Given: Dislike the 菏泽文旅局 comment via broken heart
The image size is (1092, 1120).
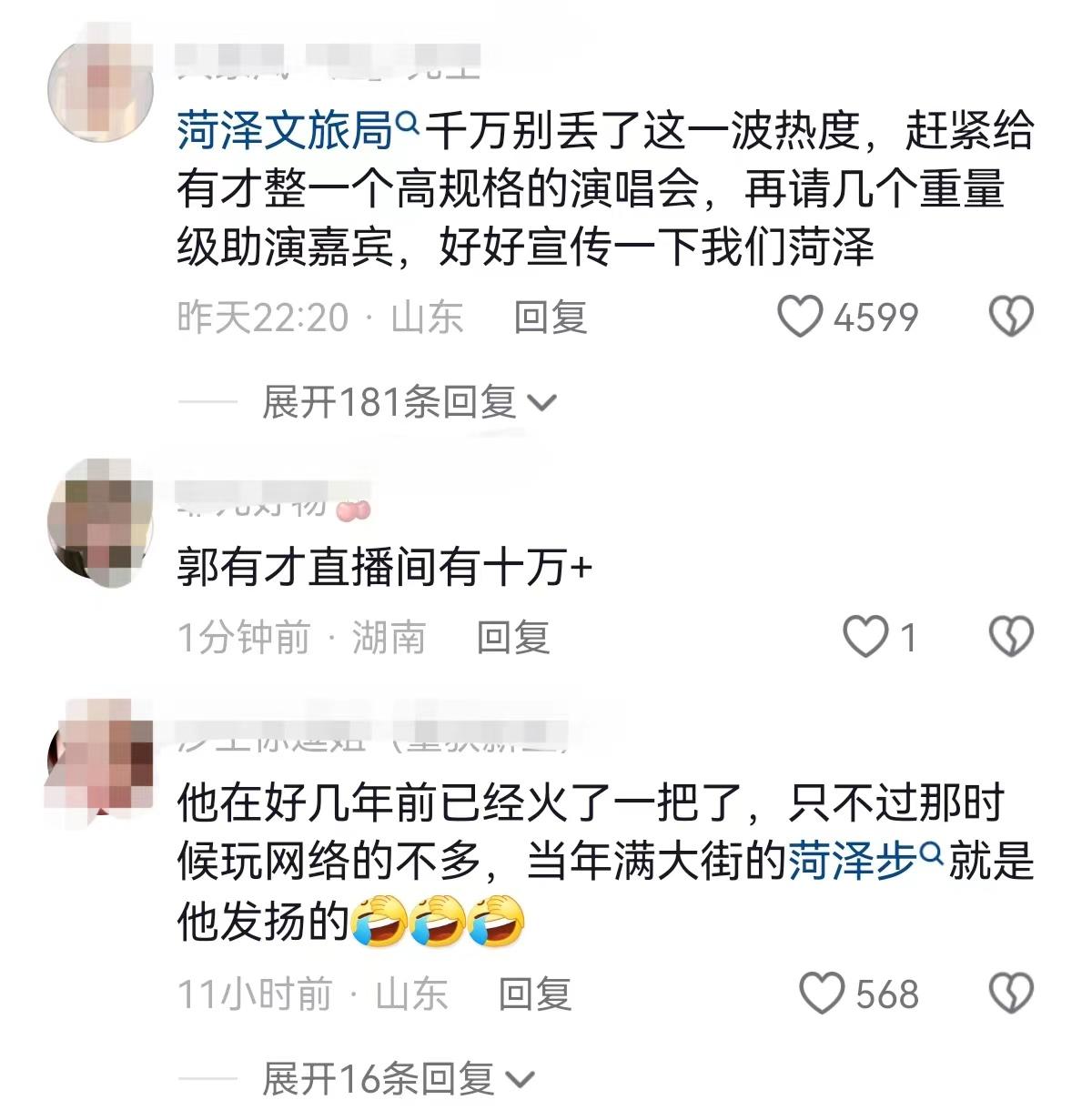Looking at the screenshot, I should [1011, 316].
